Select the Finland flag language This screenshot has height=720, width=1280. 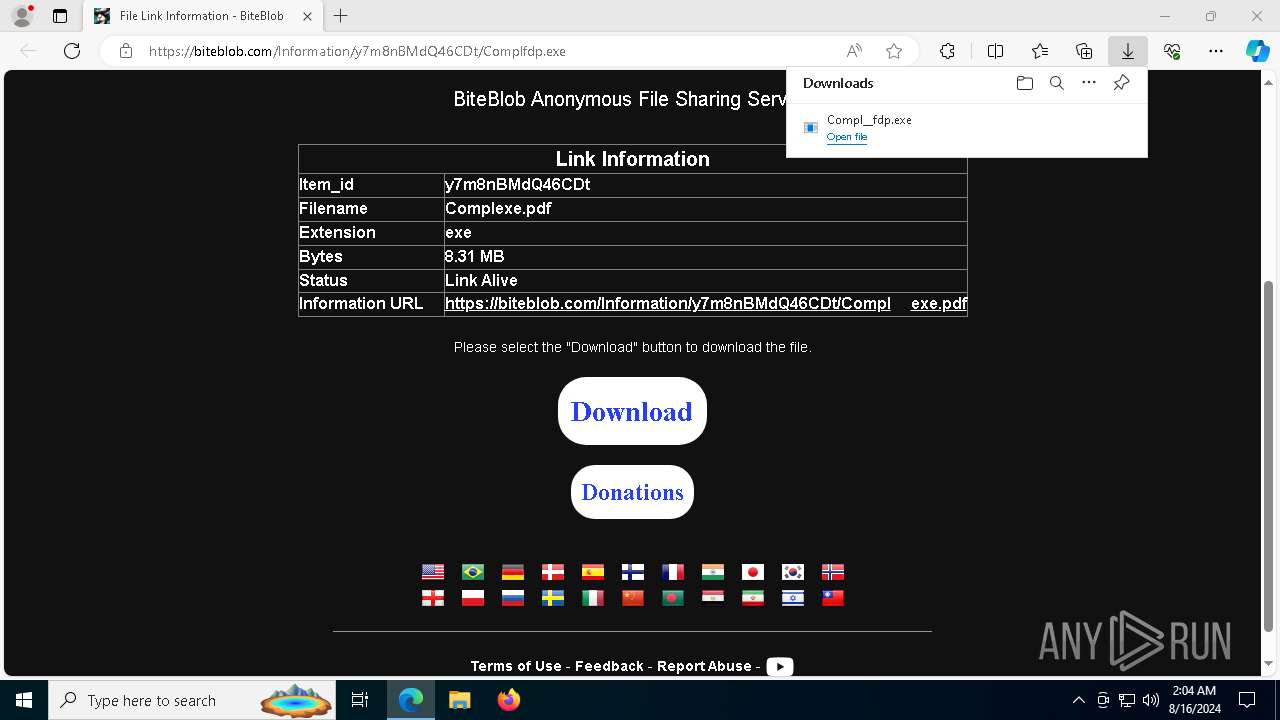tap(633, 572)
